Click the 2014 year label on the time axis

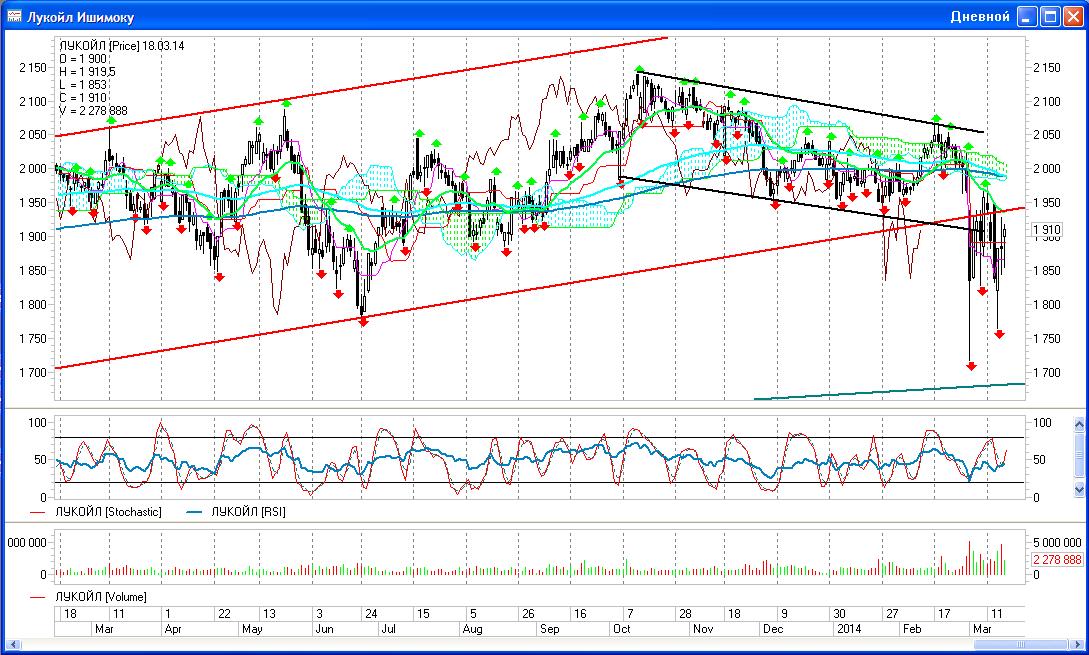pos(849,629)
